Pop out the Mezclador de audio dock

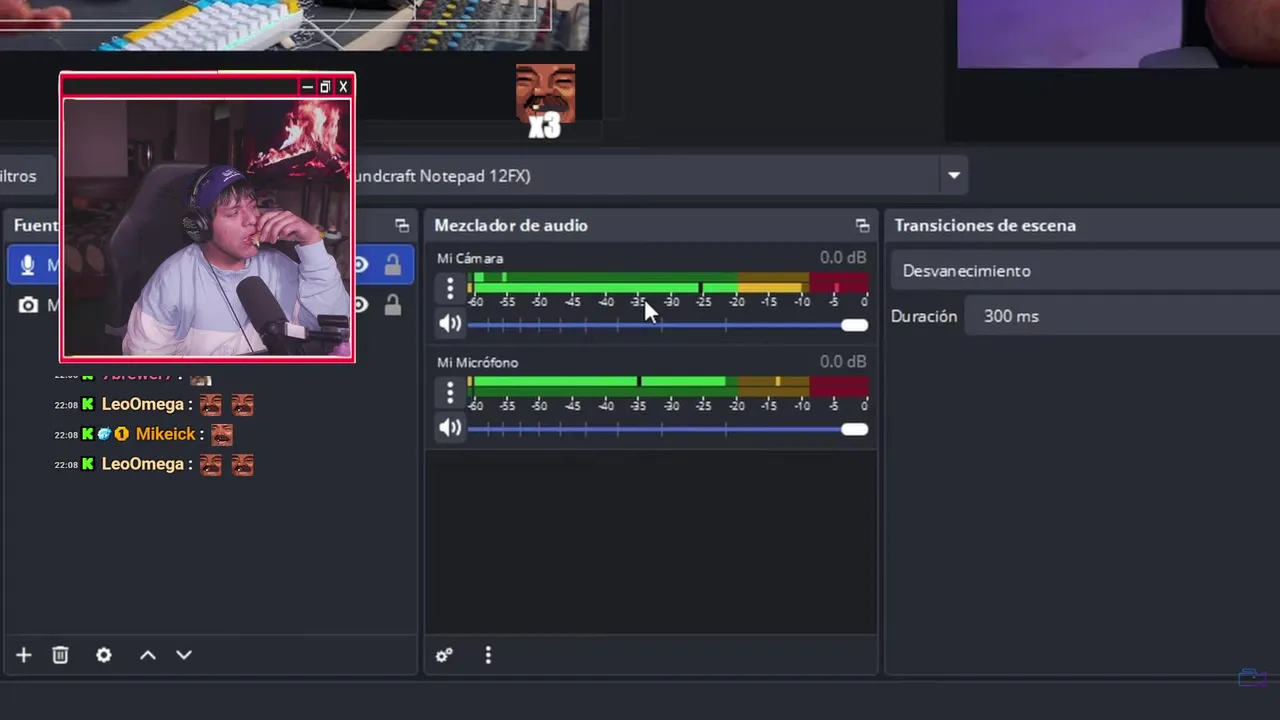click(862, 226)
